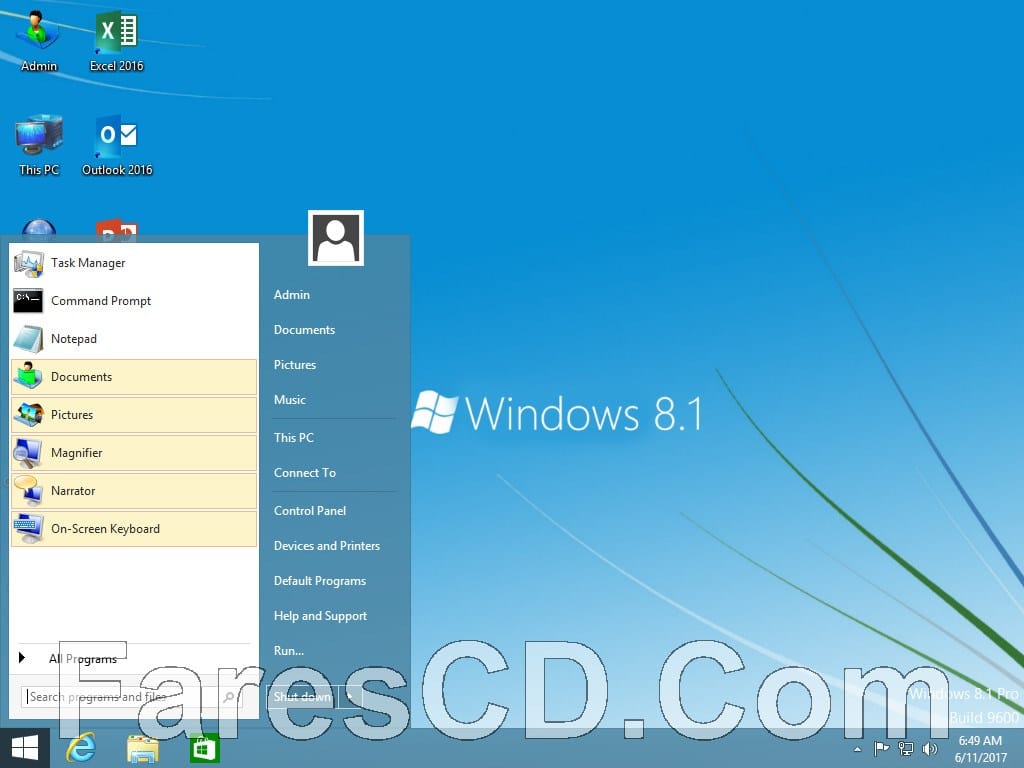The image size is (1024, 768).
Task: Open the On-Screen Keyboard program
Action: coord(134,528)
